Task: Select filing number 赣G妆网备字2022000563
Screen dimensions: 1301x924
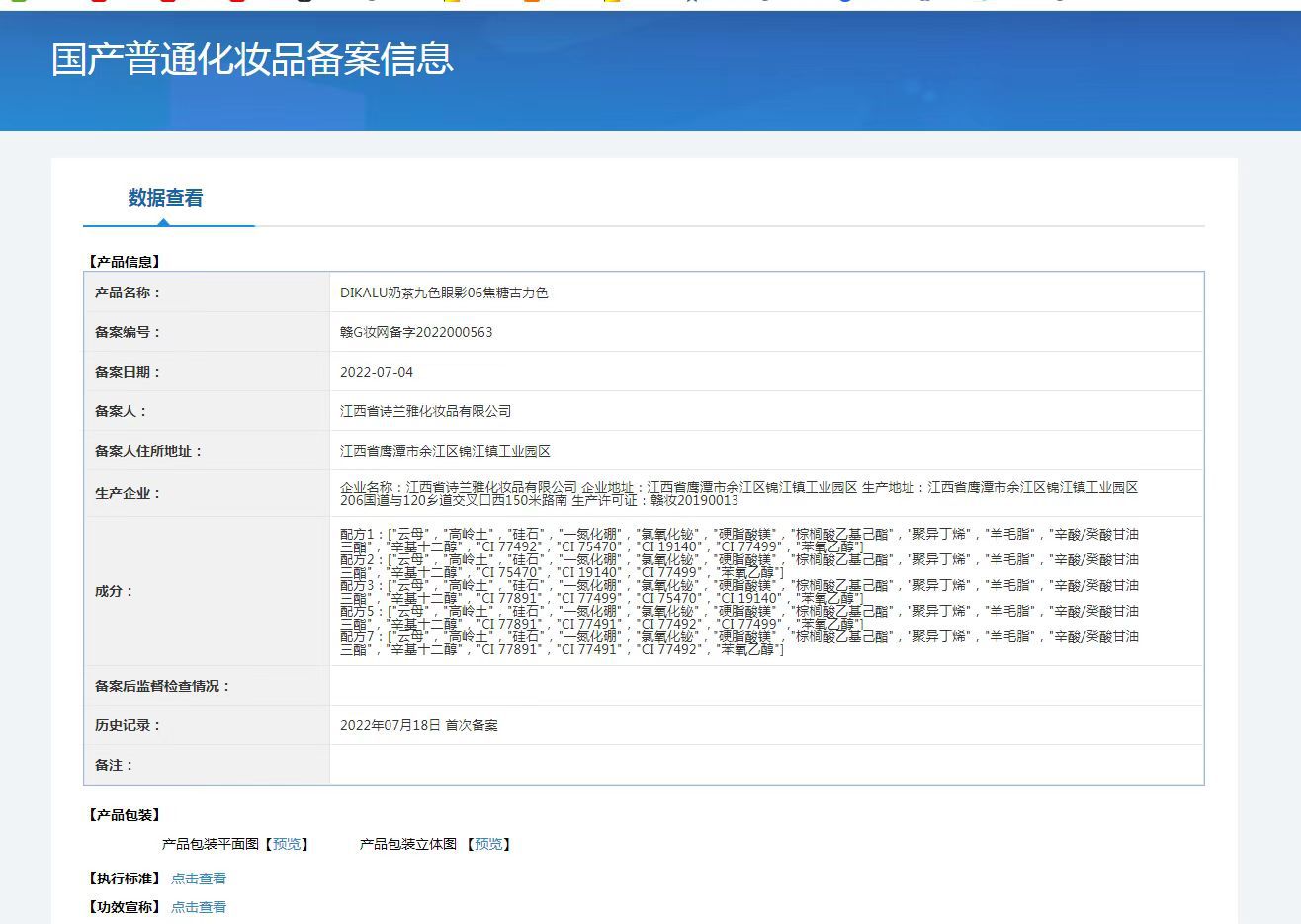Action: 416,332
